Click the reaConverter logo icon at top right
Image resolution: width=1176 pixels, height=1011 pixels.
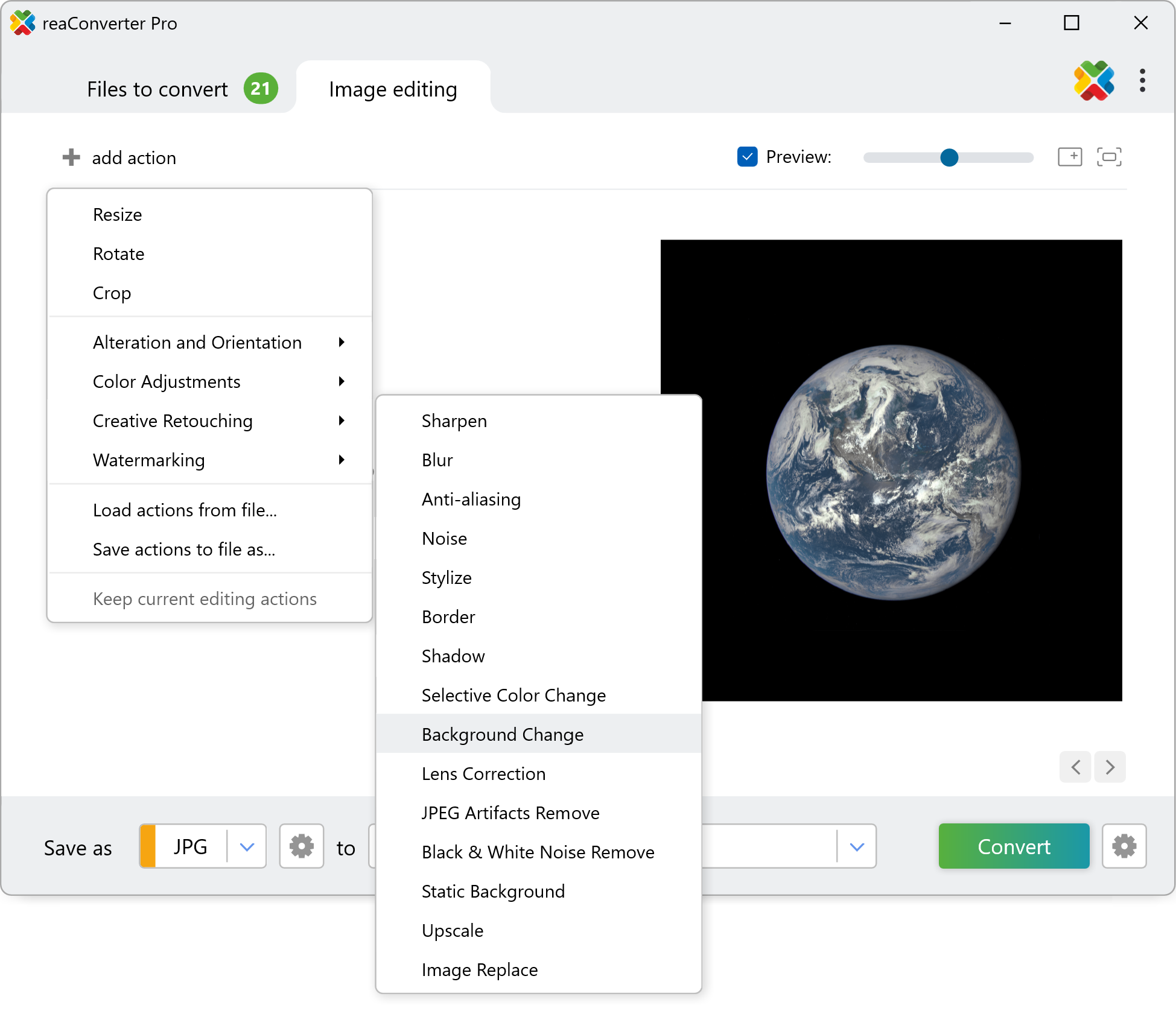(x=1093, y=81)
